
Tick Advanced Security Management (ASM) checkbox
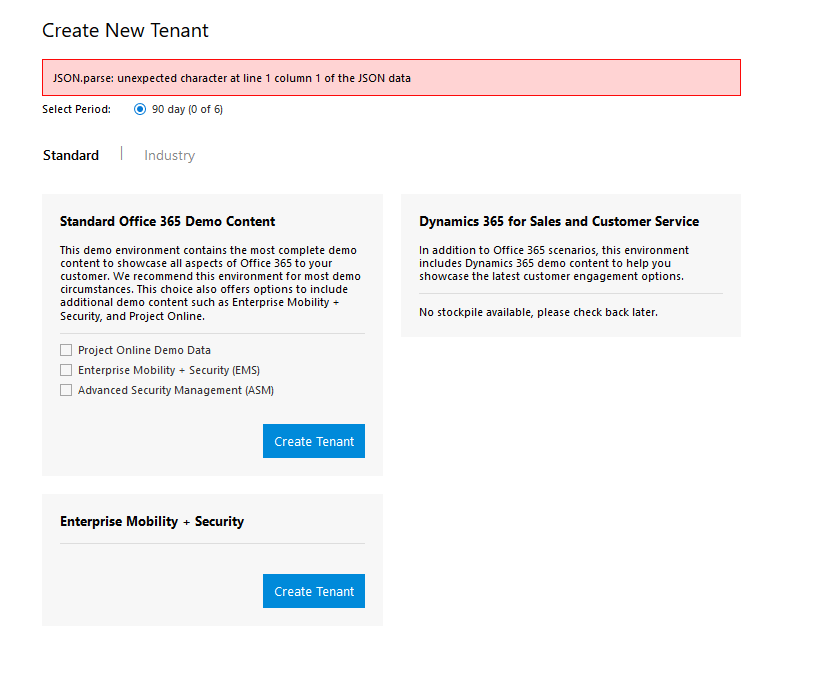coord(66,391)
